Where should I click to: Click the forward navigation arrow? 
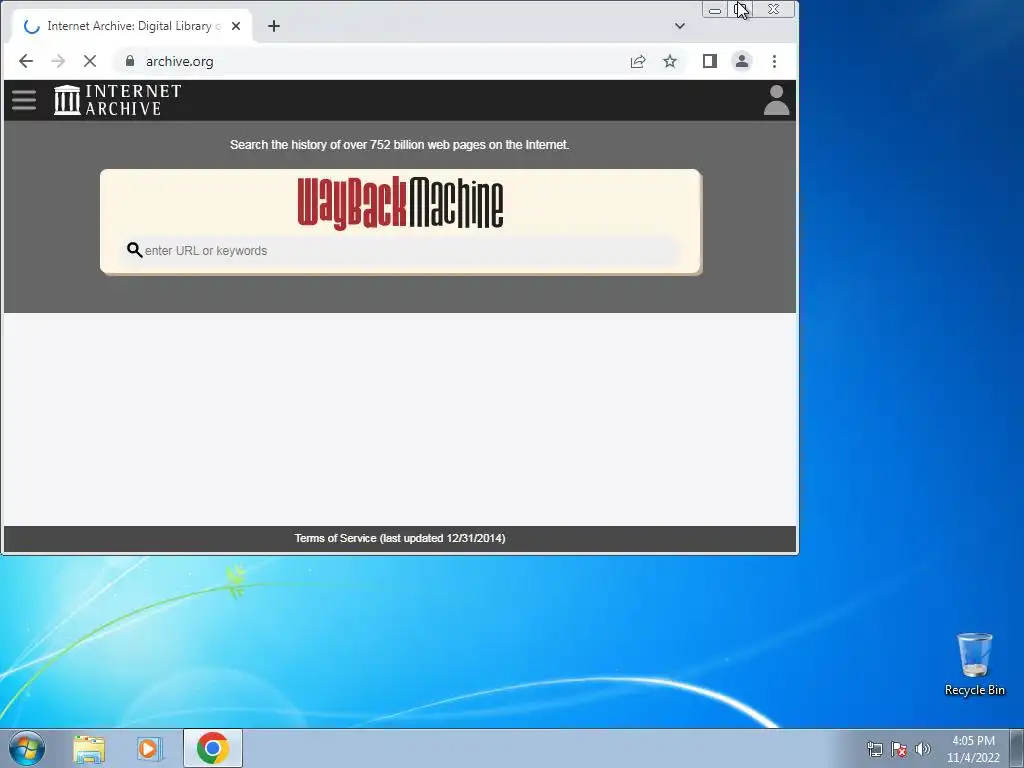[x=58, y=61]
